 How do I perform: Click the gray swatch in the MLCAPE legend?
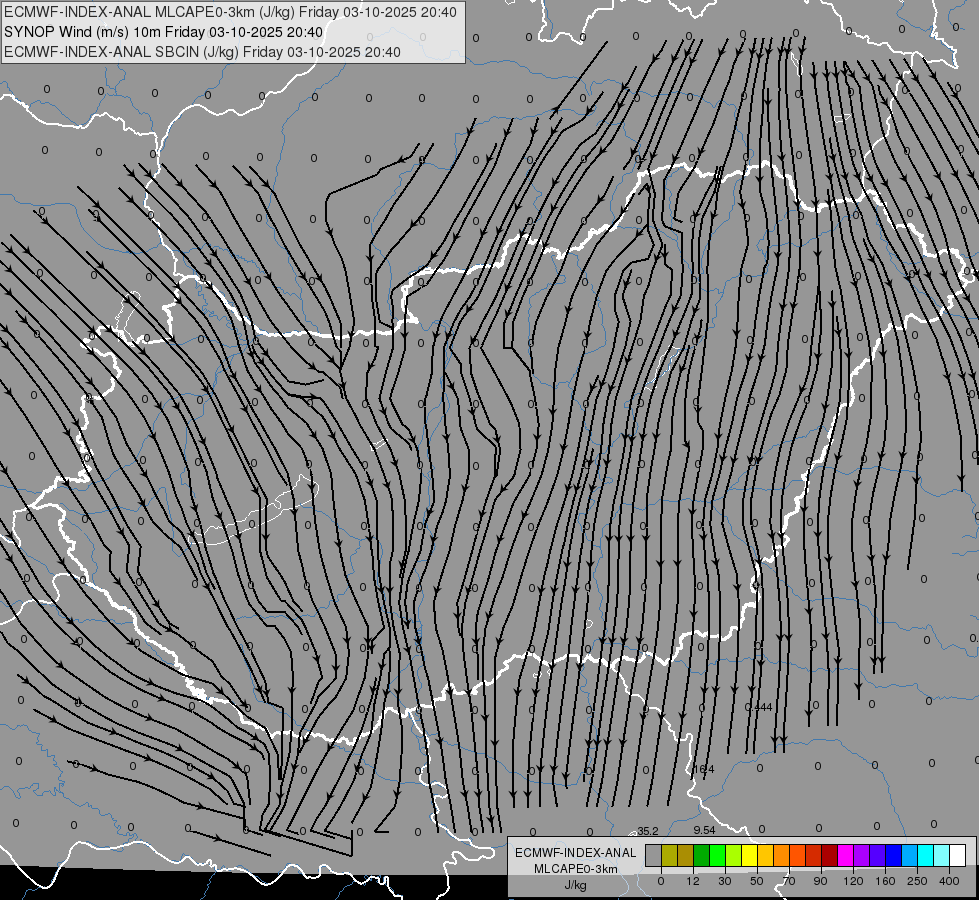coord(654,855)
